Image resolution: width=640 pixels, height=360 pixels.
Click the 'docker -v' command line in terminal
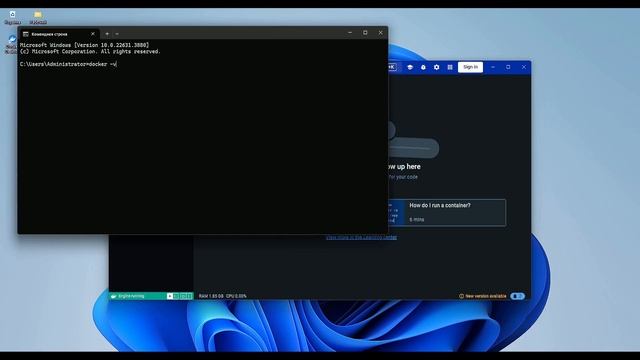pyautogui.click(x=68, y=64)
